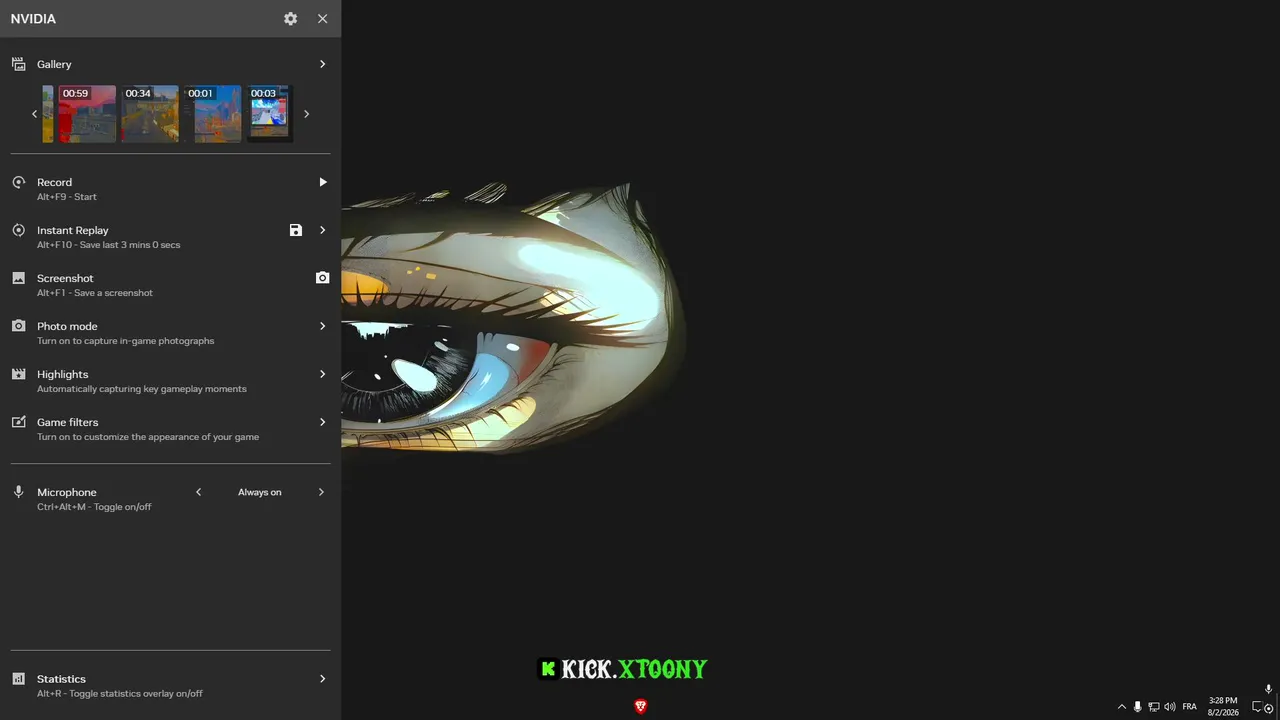Click the Statistics icon

18,679
